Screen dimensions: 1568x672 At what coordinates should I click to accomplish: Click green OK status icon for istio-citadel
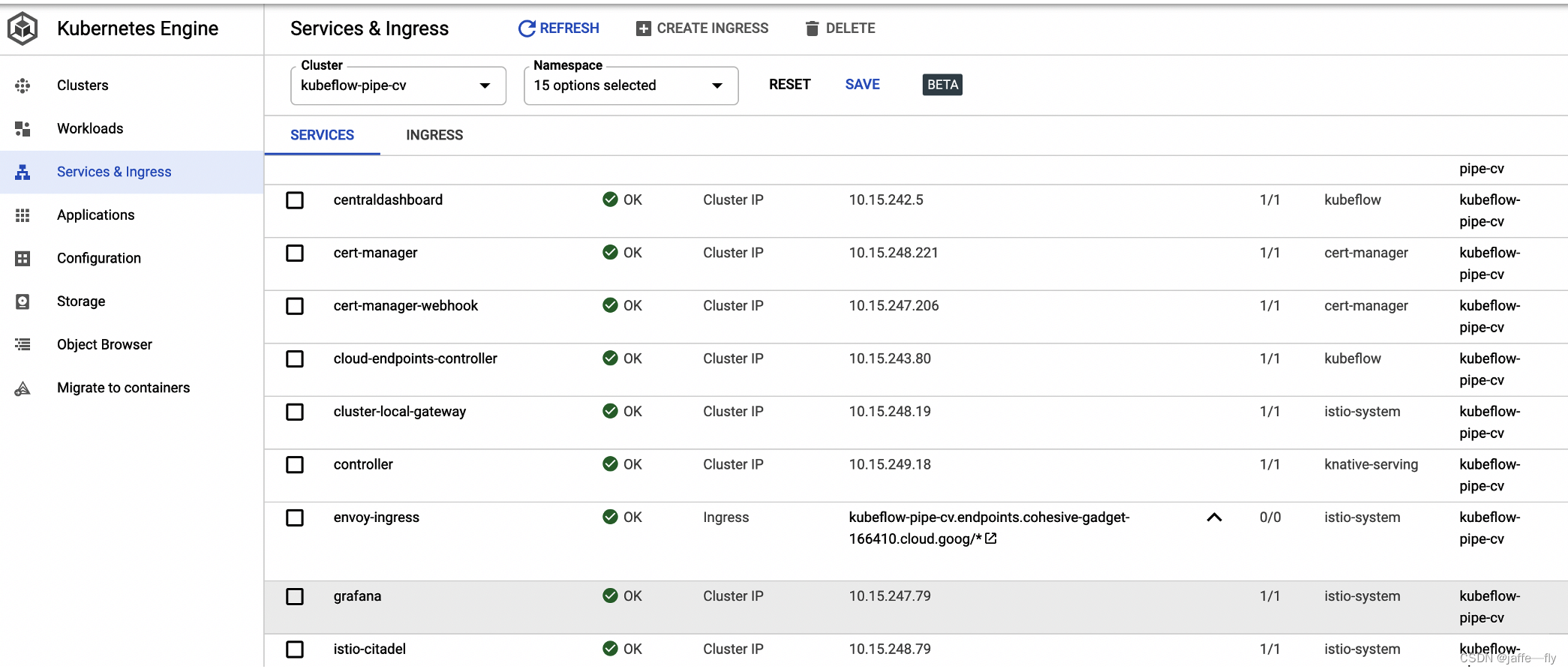(x=610, y=649)
